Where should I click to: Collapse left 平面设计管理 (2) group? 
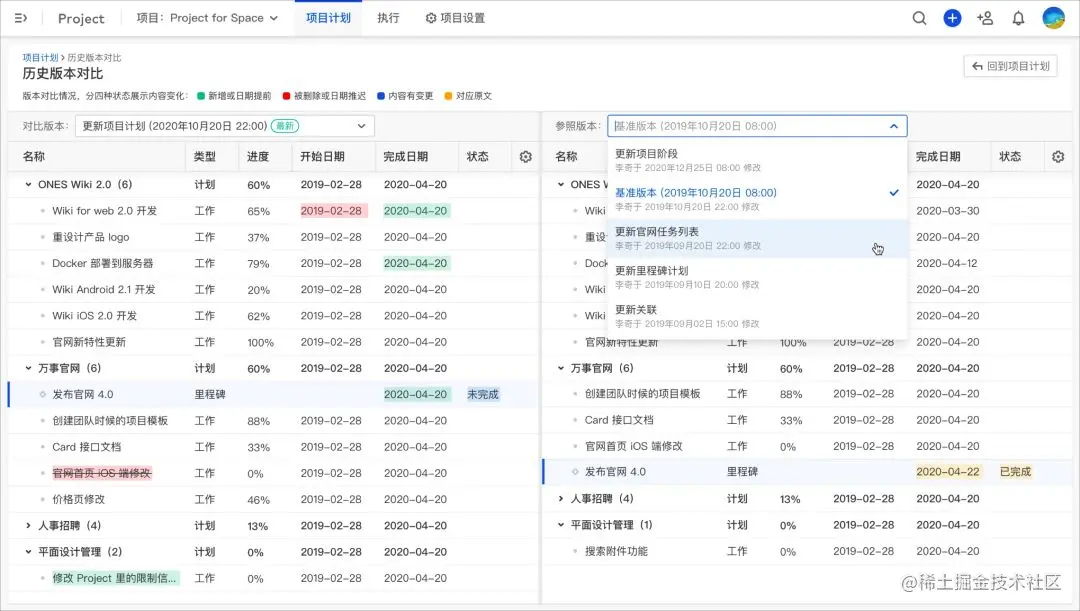[28, 552]
